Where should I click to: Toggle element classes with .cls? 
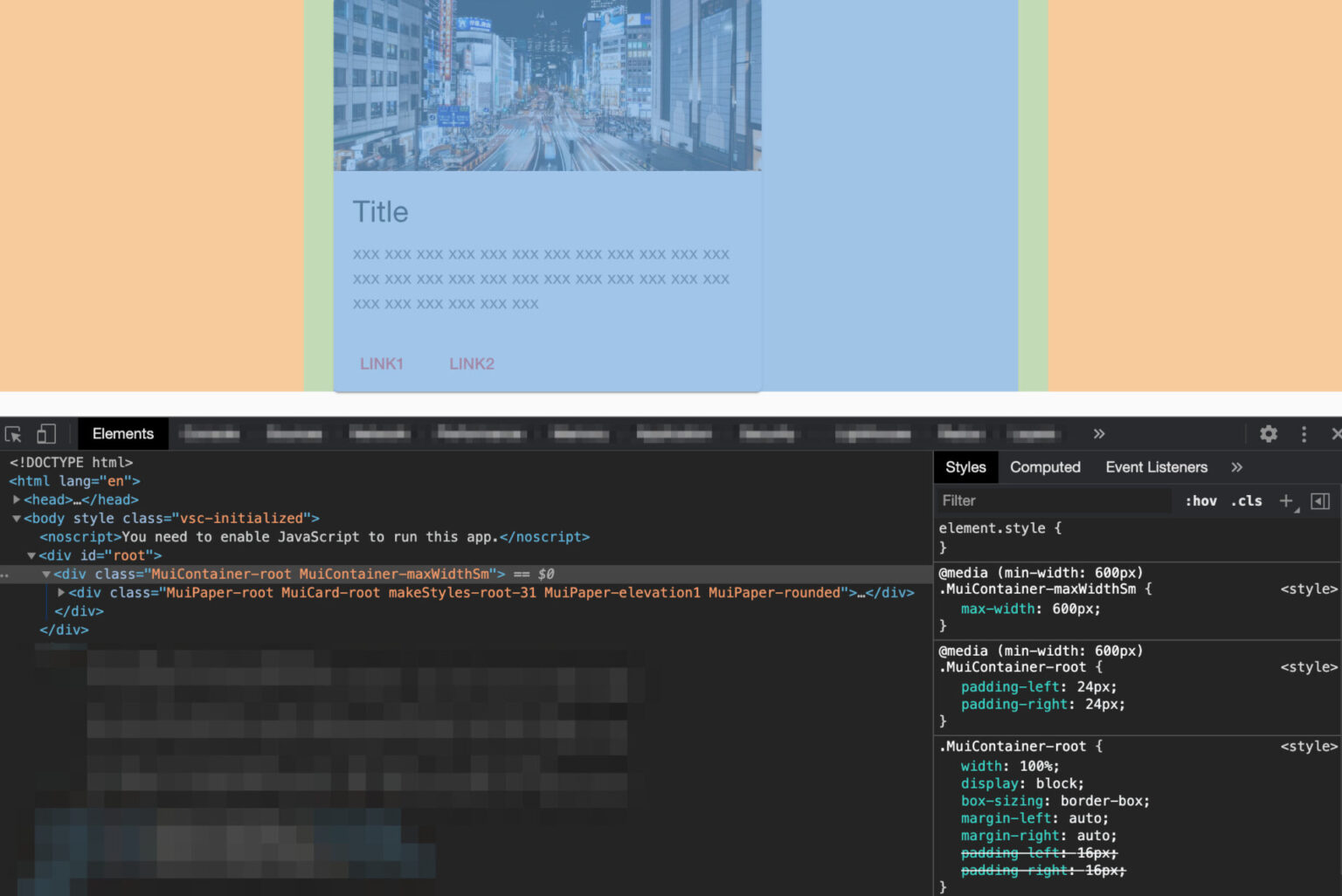(1246, 500)
